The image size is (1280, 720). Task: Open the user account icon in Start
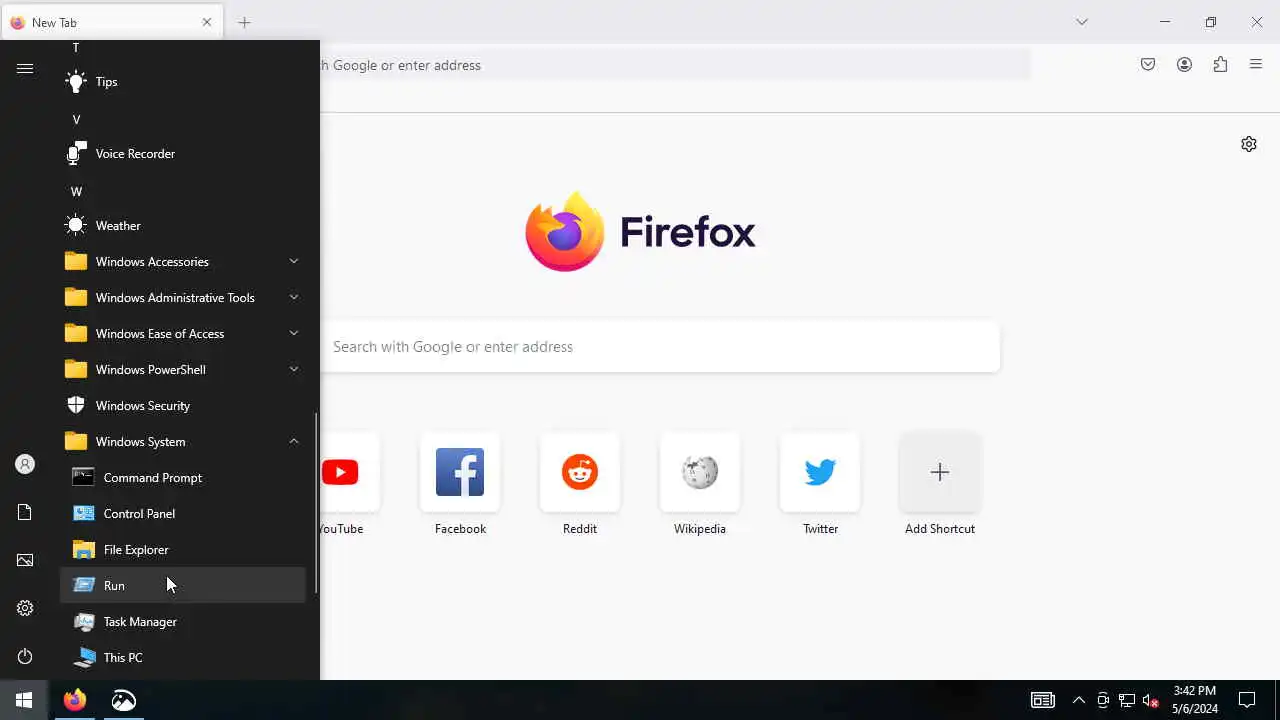[25, 464]
